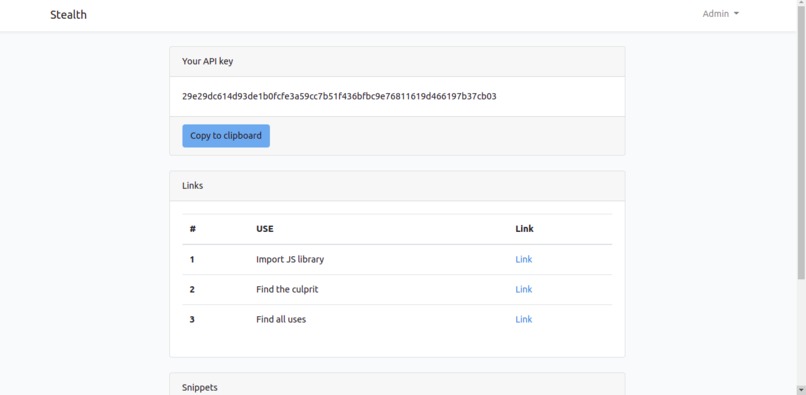Click the '#' column header
Image resolution: width=806 pixels, height=395 pixels.
(x=192, y=229)
